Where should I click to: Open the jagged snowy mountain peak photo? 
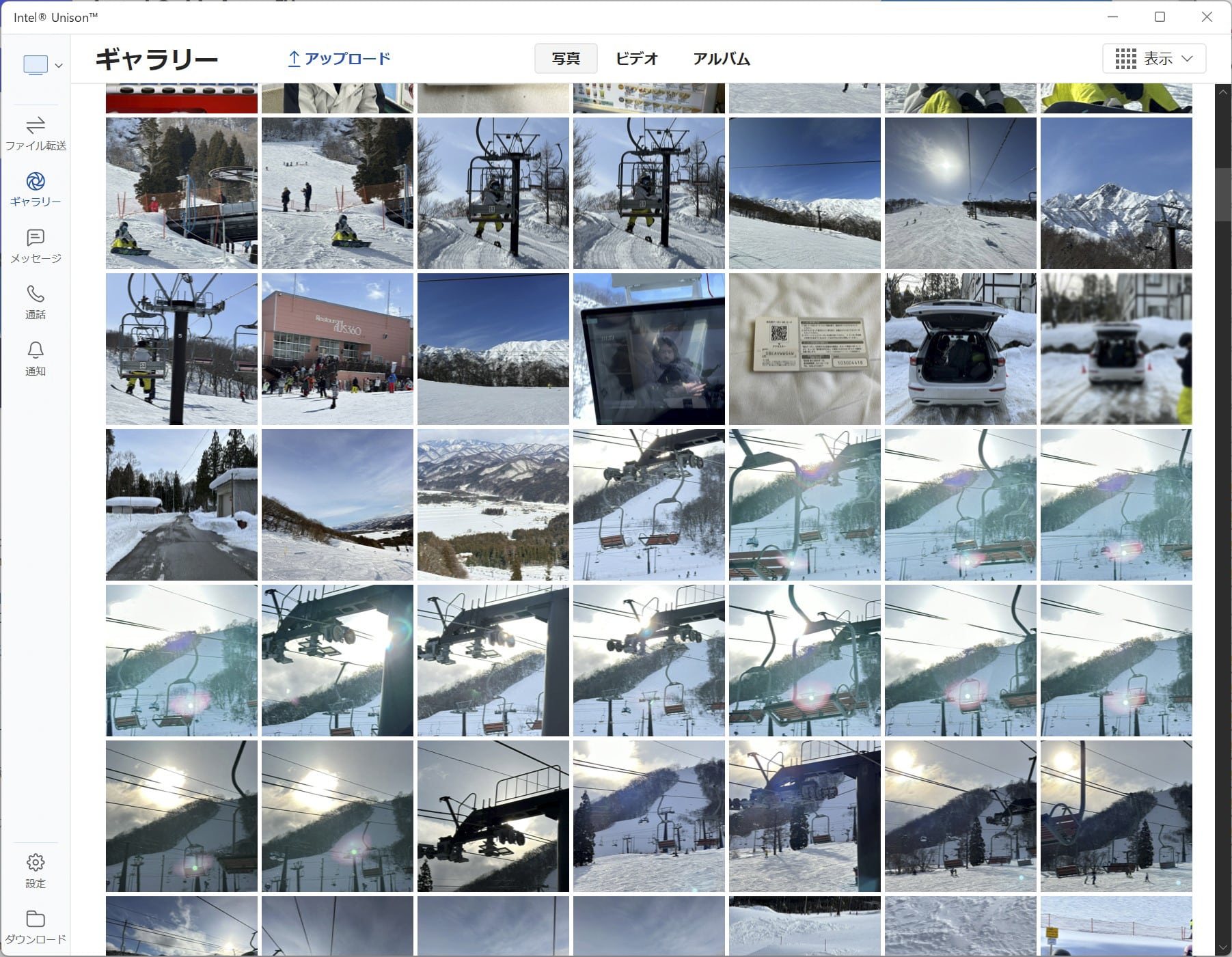pos(1117,193)
